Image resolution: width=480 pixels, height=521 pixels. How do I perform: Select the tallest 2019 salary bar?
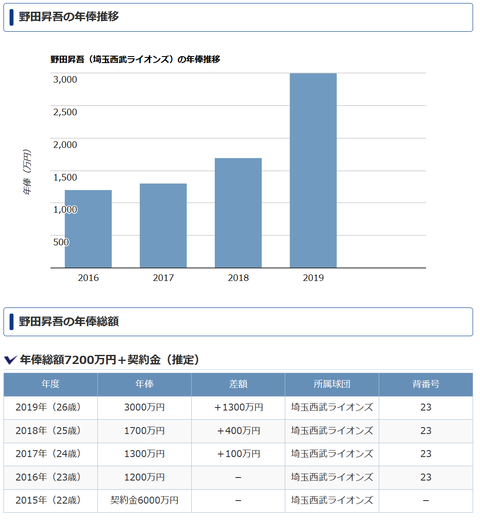(x=313, y=170)
